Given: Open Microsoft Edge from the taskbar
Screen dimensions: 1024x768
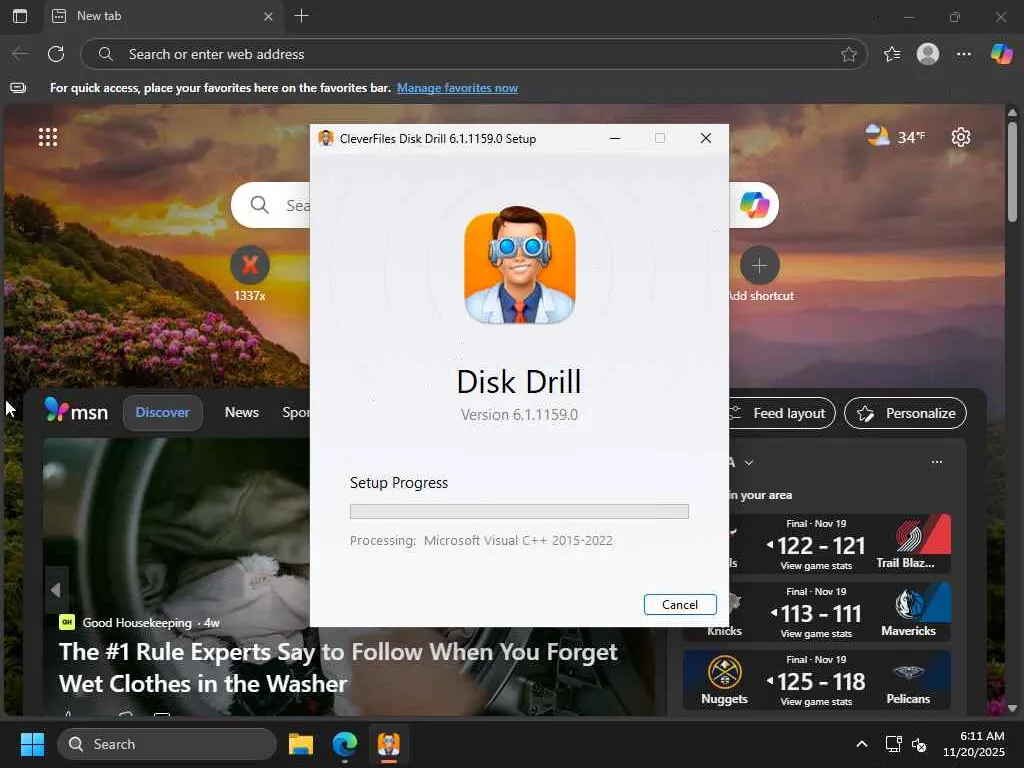Looking at the screenshot, I should pos(344,744).
